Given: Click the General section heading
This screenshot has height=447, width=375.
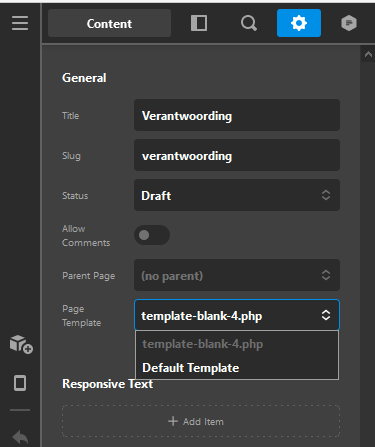Looking at the screenshot, I should point(84,78).
